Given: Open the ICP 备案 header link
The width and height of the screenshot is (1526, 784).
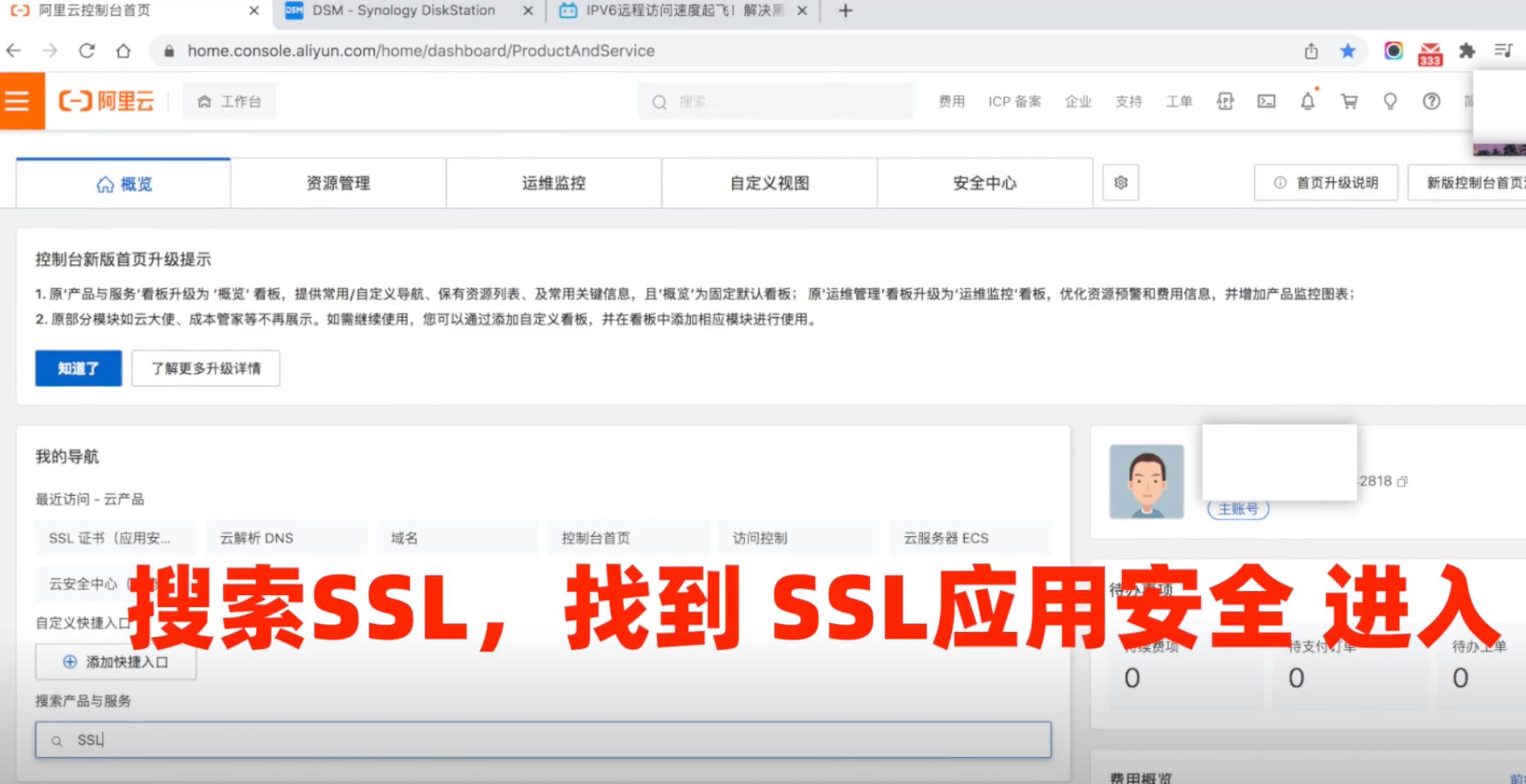Looking at the screenshot, I should [1014, 101].
